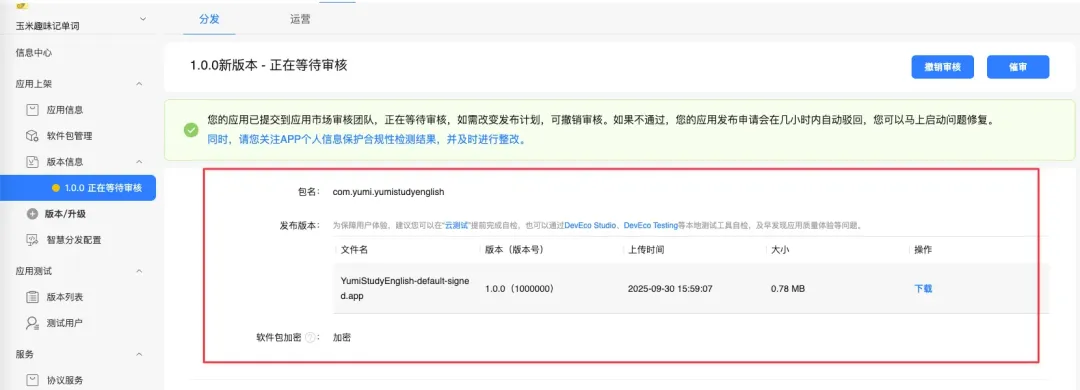Image resolution: width=1080 pixels, height=390 pixels.
Task: Click the 文件名 column header
Action: click(354, 249)
